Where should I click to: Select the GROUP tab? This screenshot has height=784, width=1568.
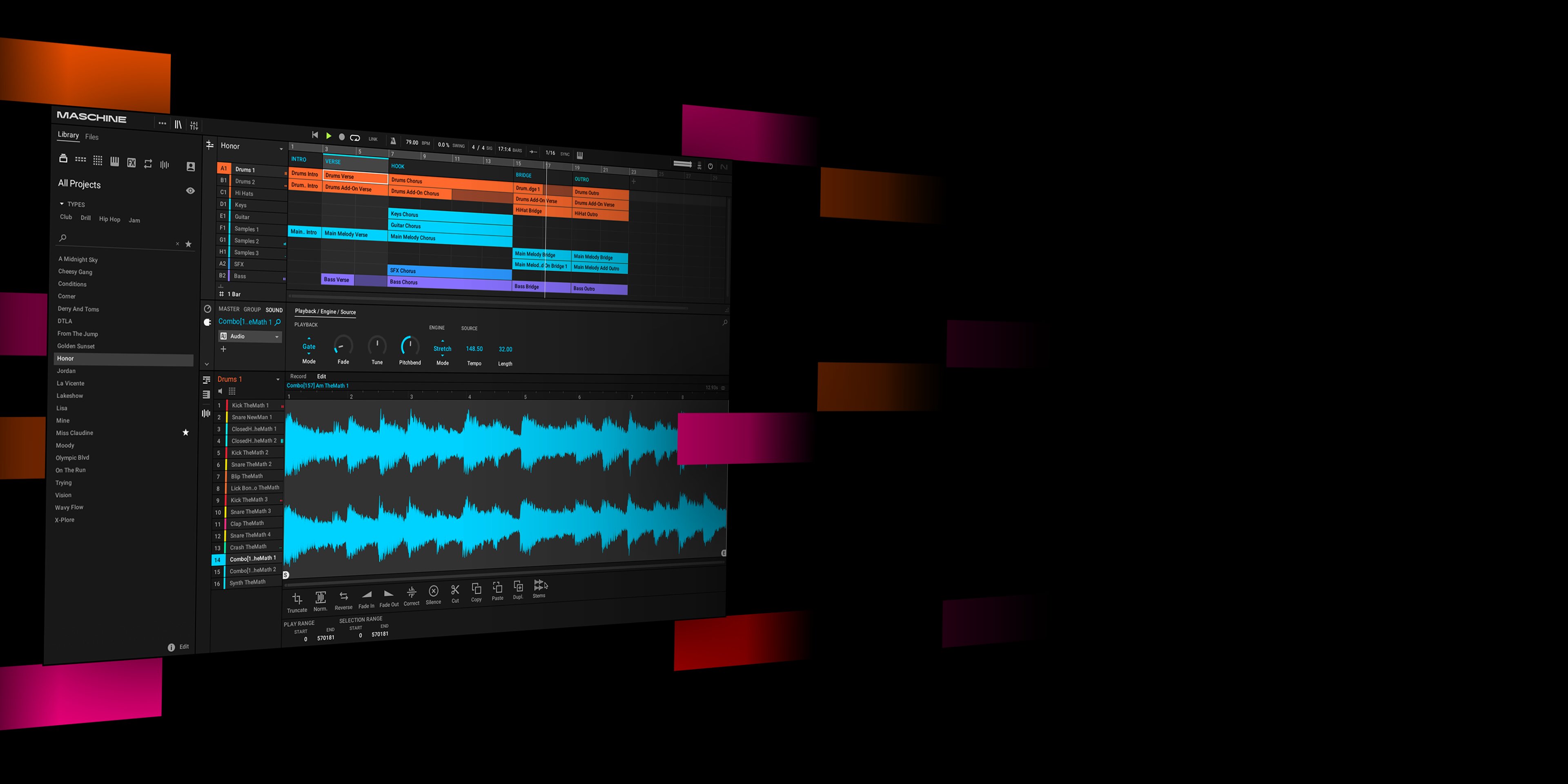click(x=252, y=309)
